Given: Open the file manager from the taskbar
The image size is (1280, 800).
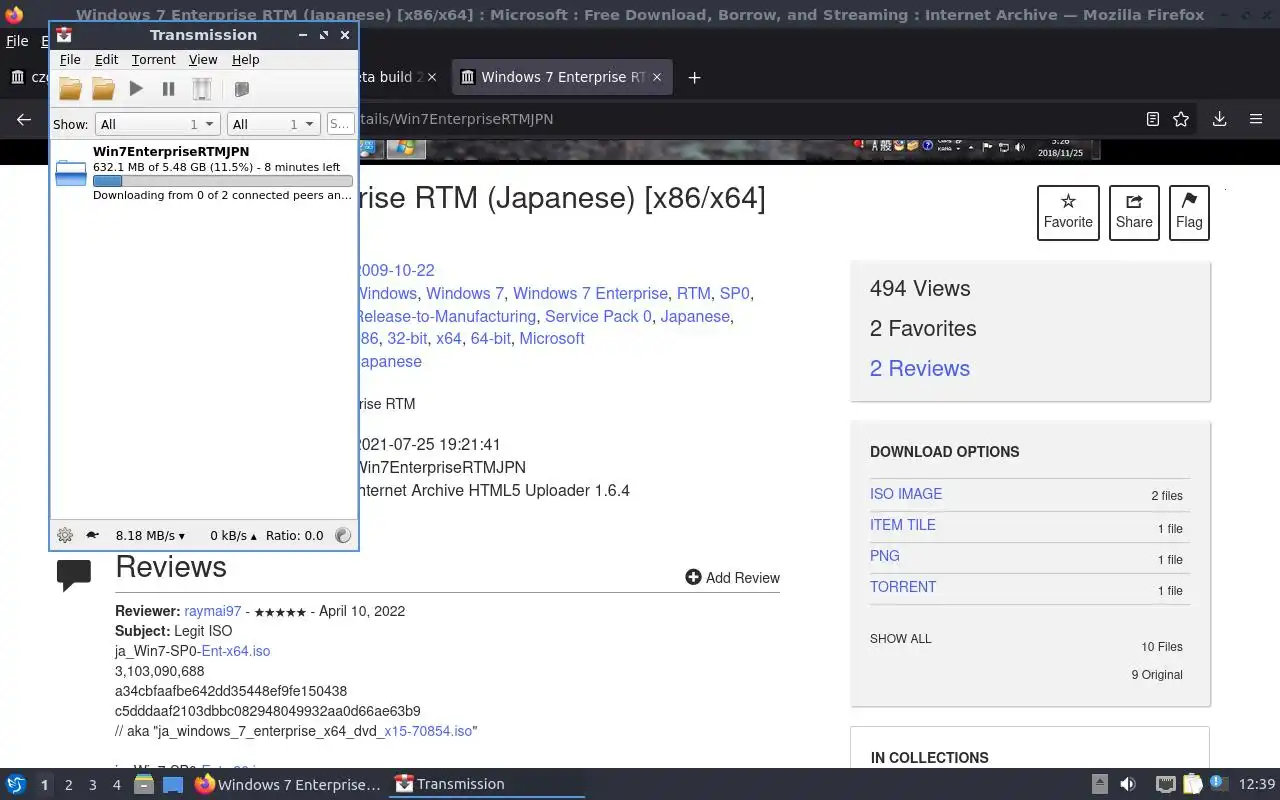Looking at the screenshot, I should point(143,784).
